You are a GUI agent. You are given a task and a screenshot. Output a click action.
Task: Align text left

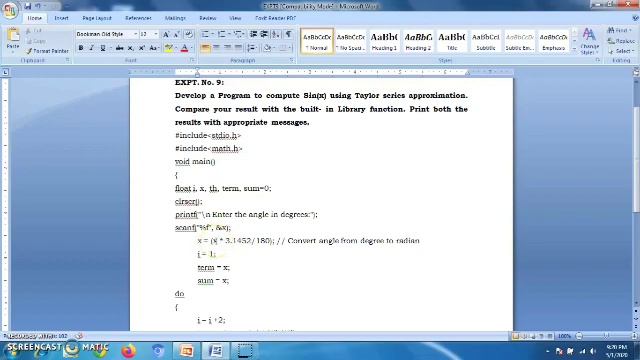pyautogui.click(x=205, y=48)
